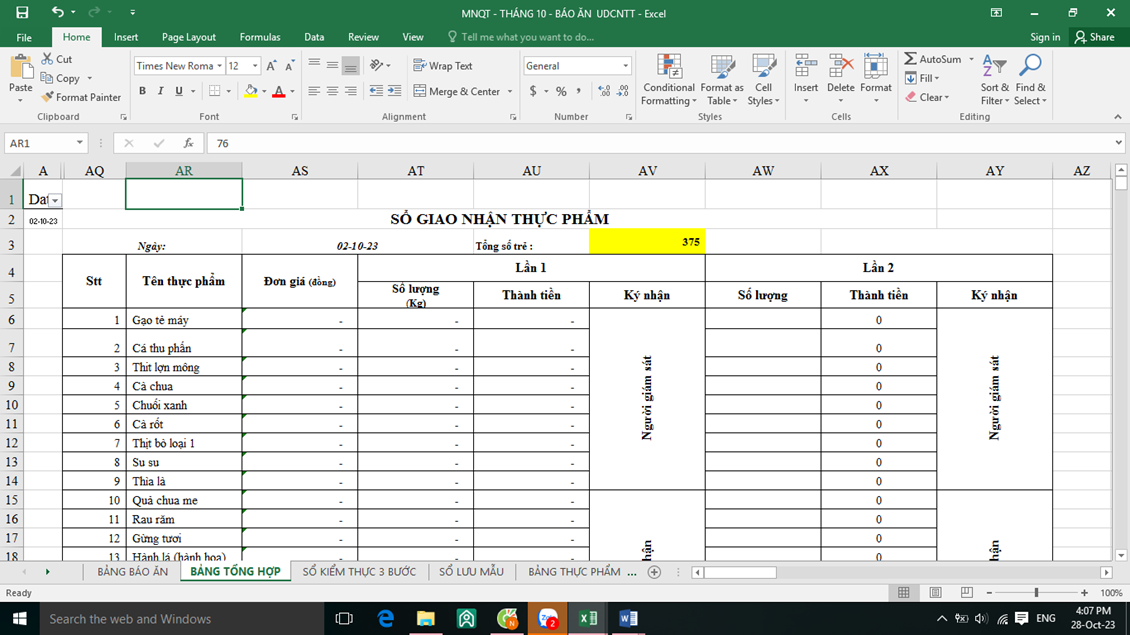Open the Page Layout ribbon tab
The height and width of the screenshot is (635, 1130).
click(x=188, y=37)
